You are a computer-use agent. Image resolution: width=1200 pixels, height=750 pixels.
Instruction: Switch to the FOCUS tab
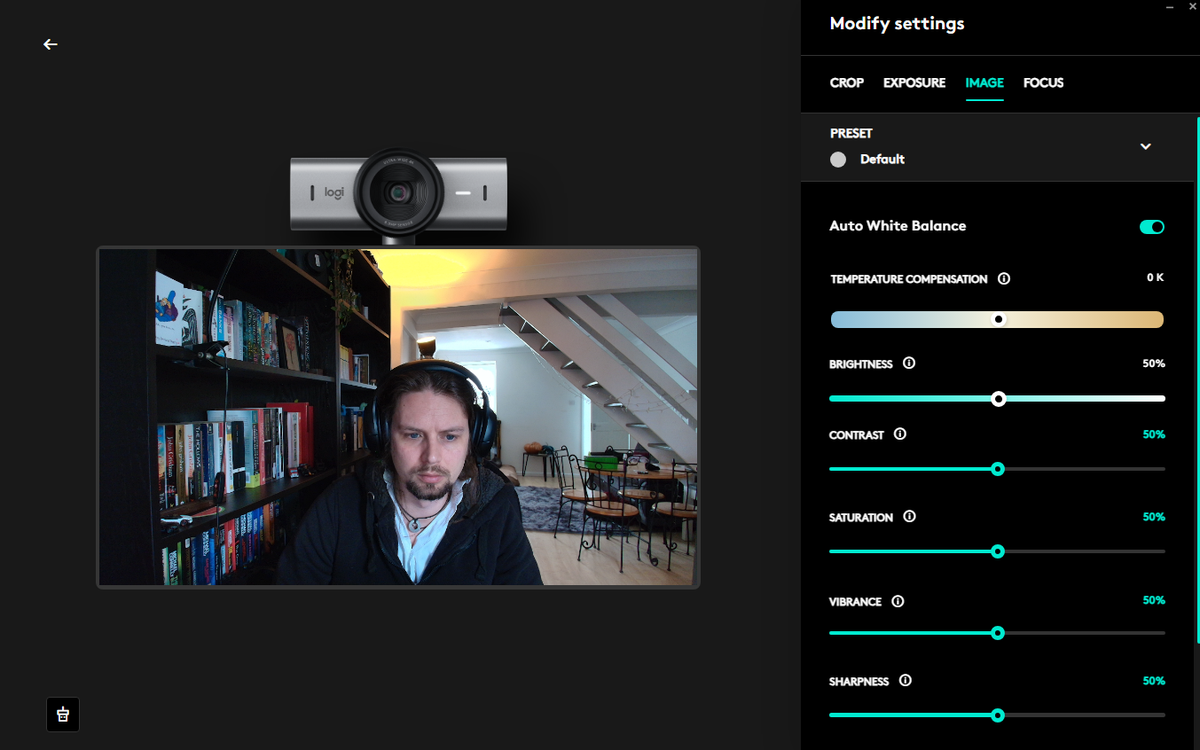1043,83
